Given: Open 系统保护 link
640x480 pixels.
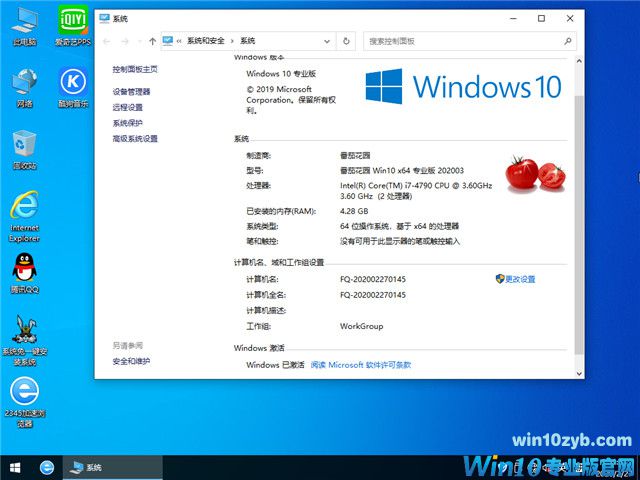Looking at the screenshot, I should pyautogui.click(x=128, y=123).
